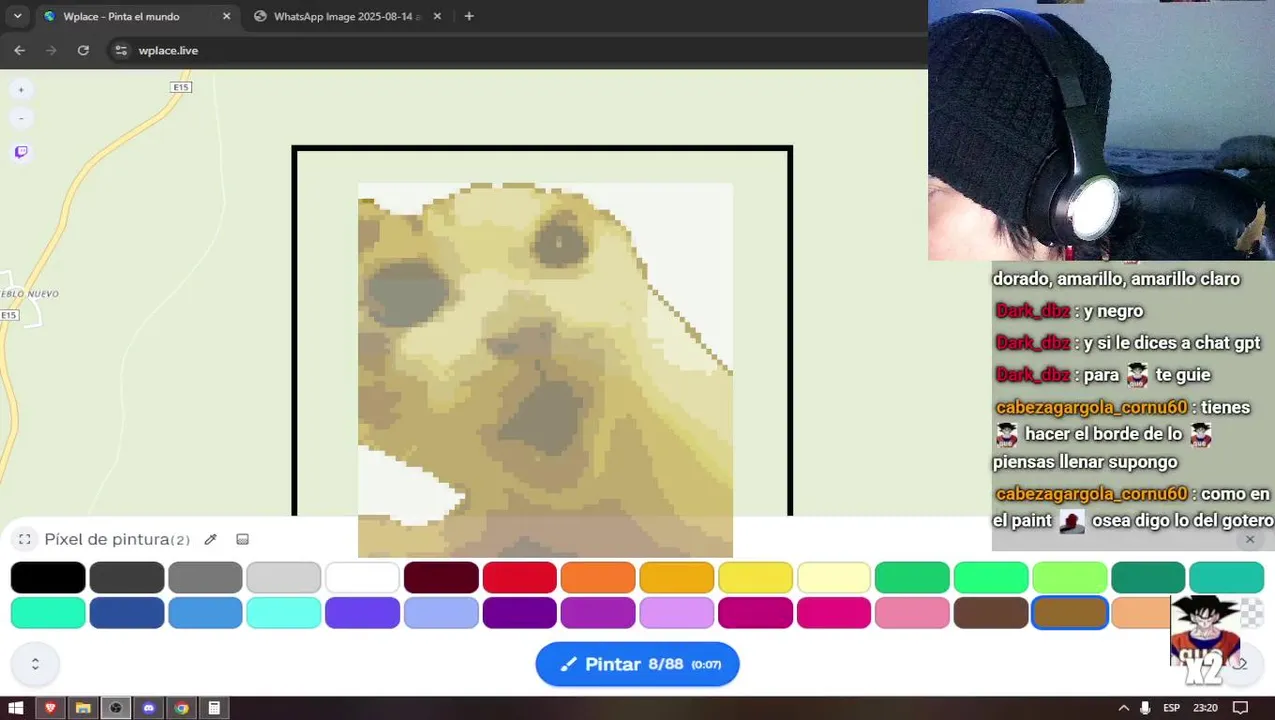
Task: Choose the golden amber color swatch
Action: [677, 577]
